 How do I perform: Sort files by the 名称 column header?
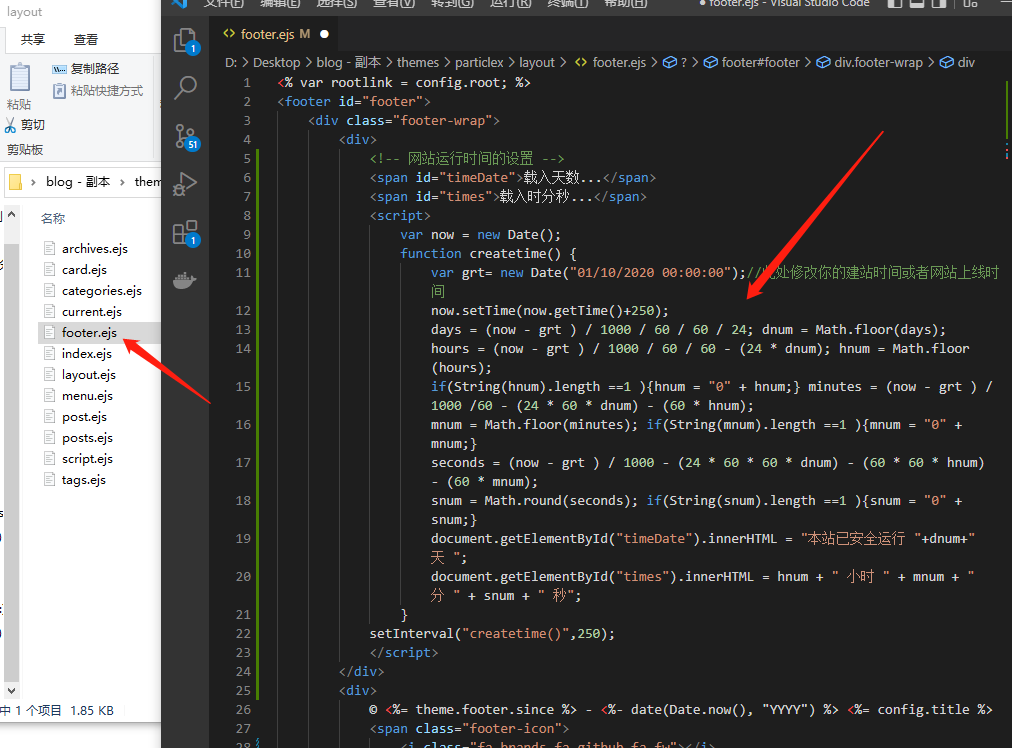(x=53, y=219)
